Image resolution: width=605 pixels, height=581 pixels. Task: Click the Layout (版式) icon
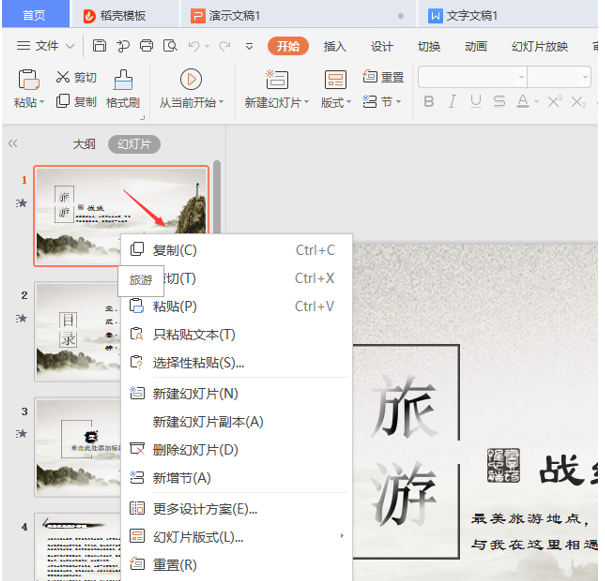click(x=335, y=80)
